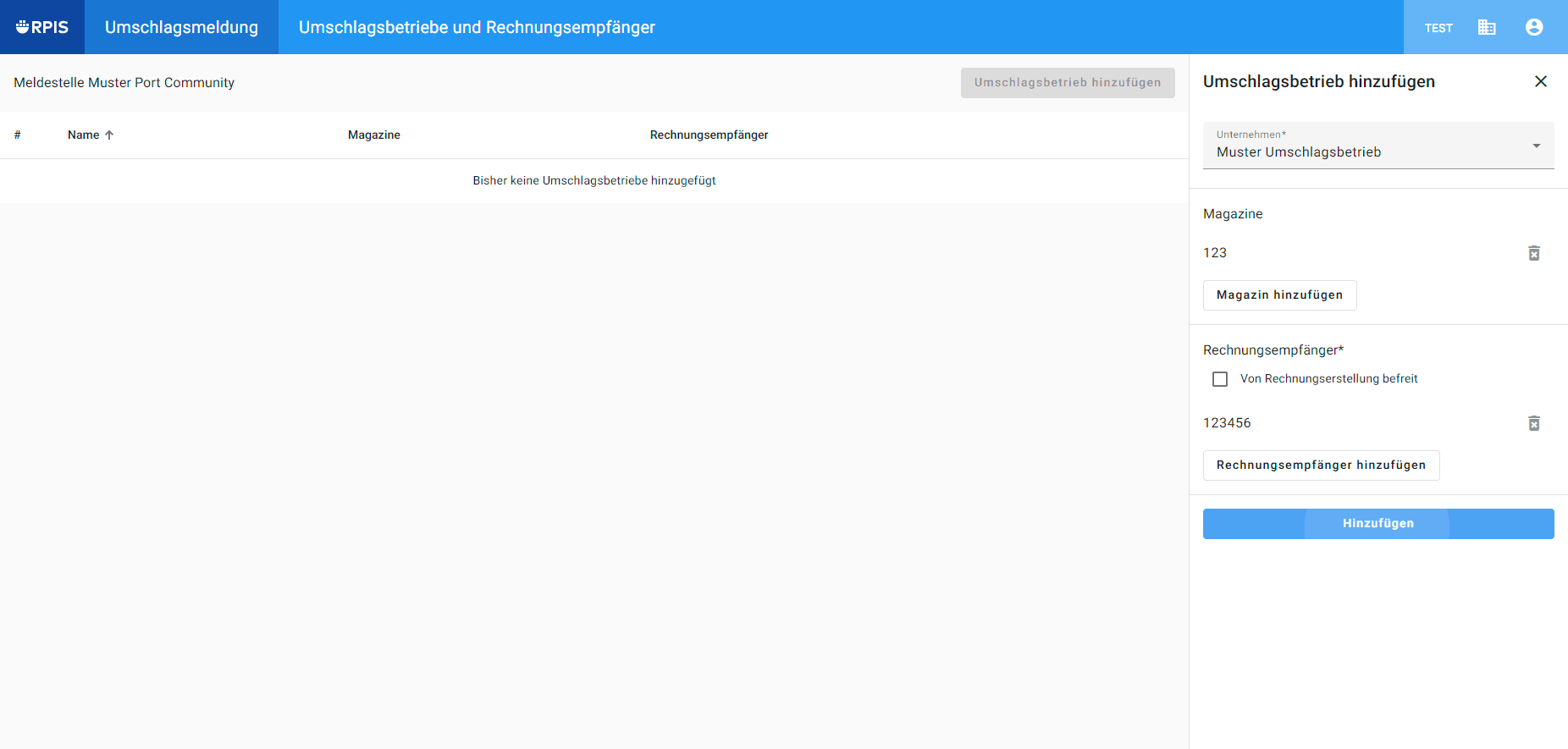Open the company building icon in header
Screen dimensions: 1568x749
point(1487,27)
